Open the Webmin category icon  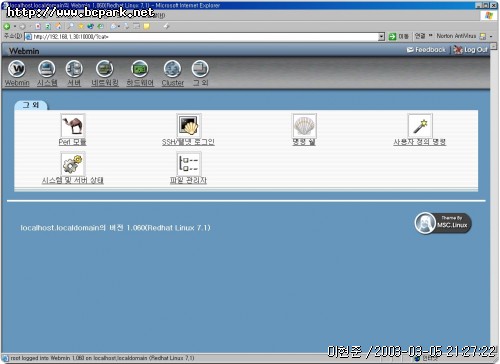pyautogui.click(x=17, y=69)
